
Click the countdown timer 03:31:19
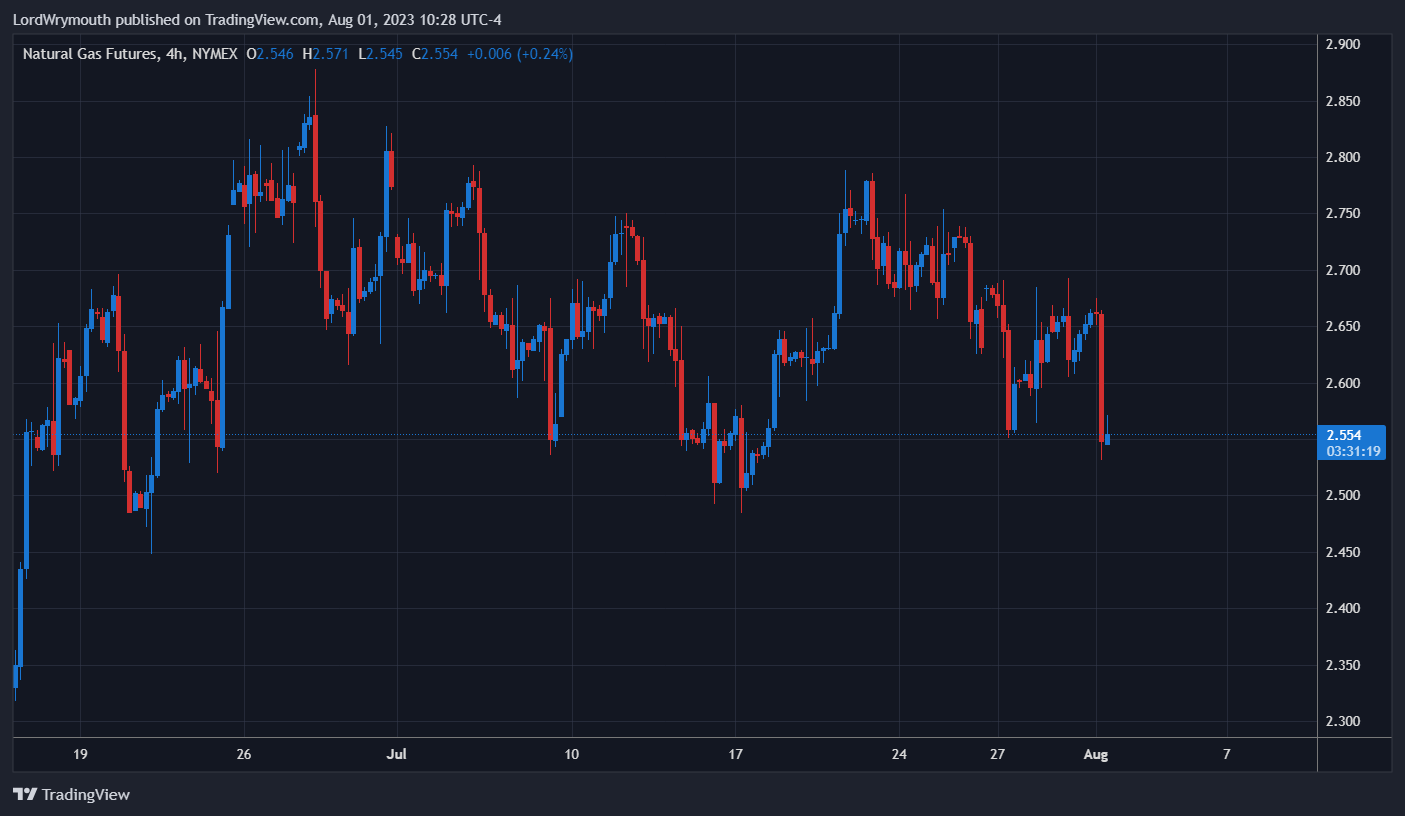point(1353,451)
